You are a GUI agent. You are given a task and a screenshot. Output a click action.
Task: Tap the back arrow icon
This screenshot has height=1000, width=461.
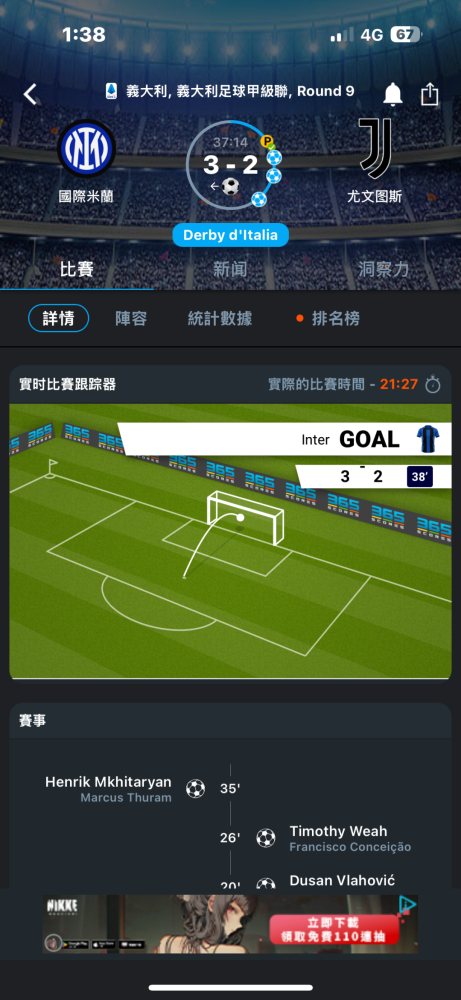[30, 94]
